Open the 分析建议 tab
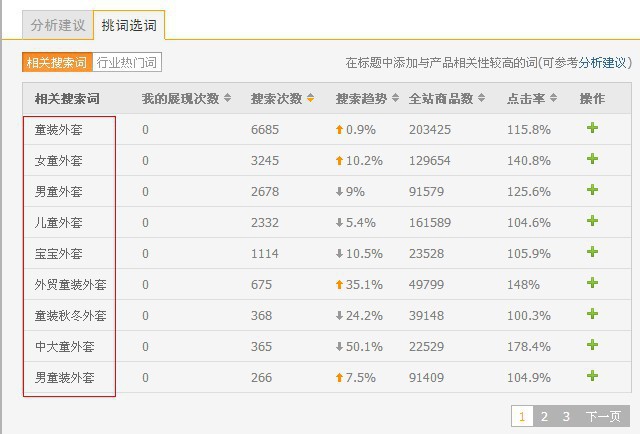Screen dimensions: 640x434 pos(57,25)
